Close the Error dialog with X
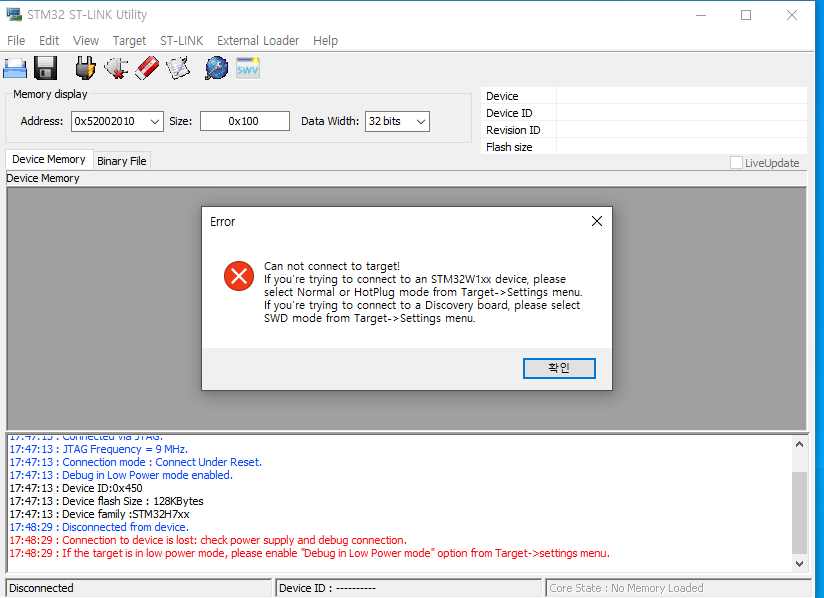This screenshot has width=824, height=598. [597, 221]
